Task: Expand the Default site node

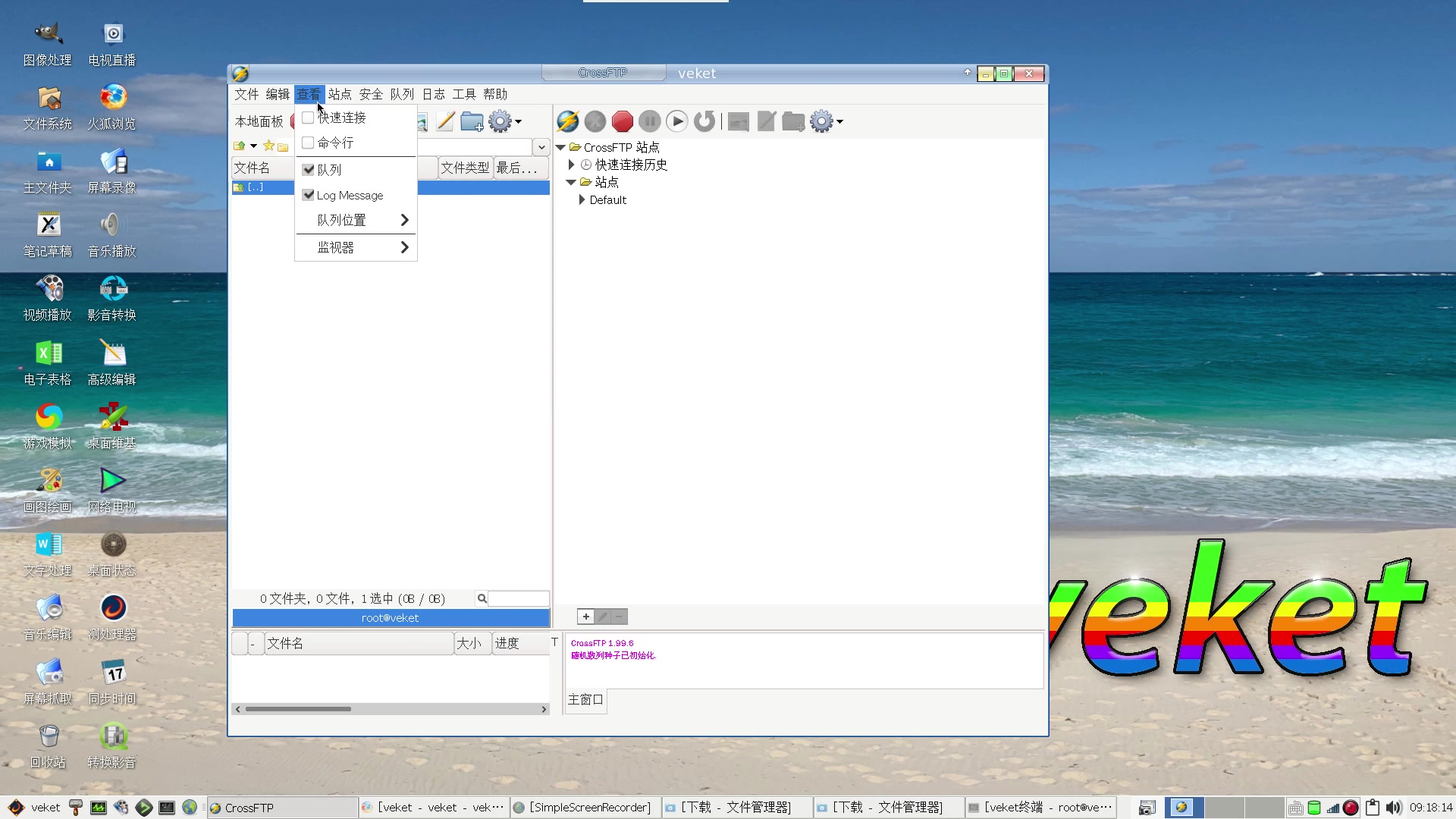Action: (582, 200)
